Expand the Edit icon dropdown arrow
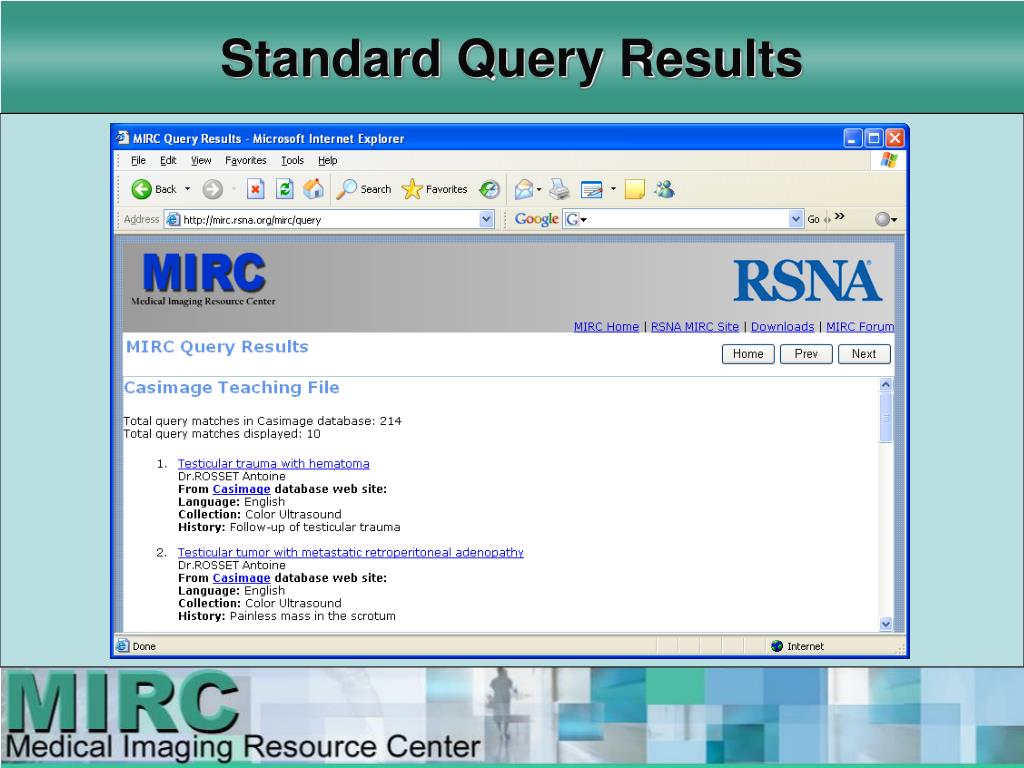Screen dimensions: 1024x768 [613, 189]
